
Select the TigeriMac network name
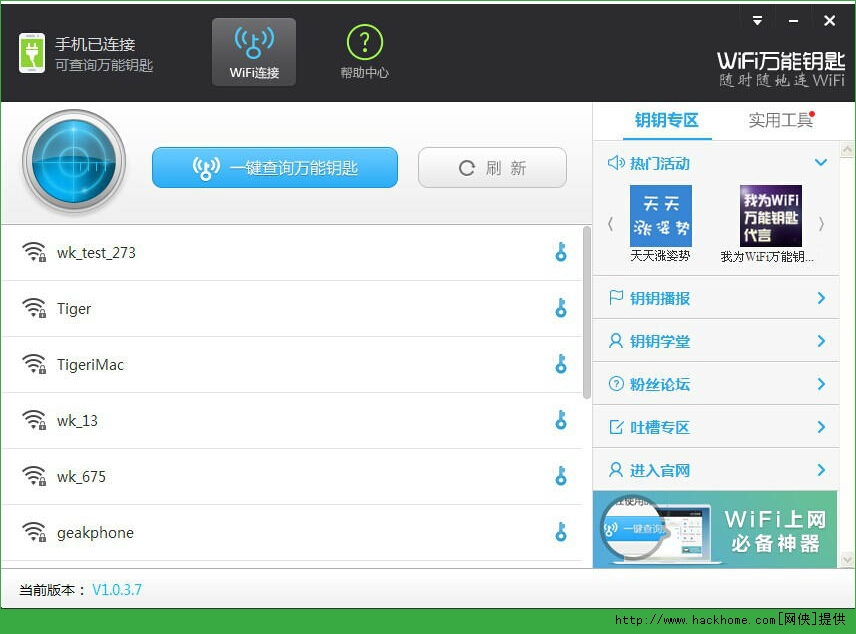click(x=90, y=365)
